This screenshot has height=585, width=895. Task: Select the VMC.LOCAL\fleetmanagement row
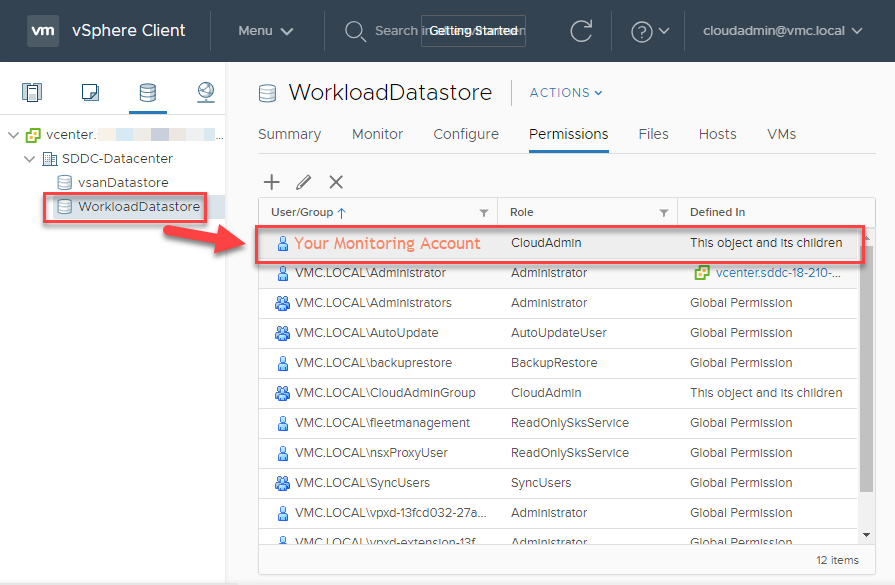[558, 423]
